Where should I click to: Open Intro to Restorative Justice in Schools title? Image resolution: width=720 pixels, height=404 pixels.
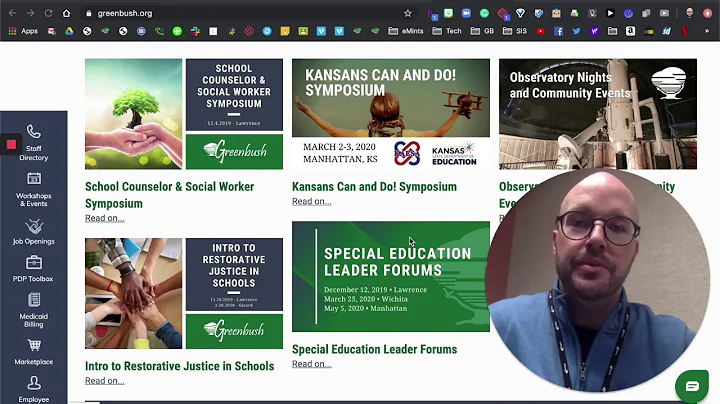click(180, 366)
